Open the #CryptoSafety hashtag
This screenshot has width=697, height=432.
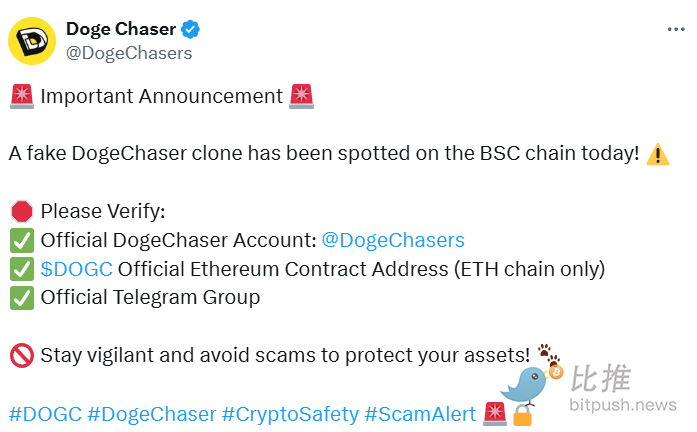[x=289, y=413]
